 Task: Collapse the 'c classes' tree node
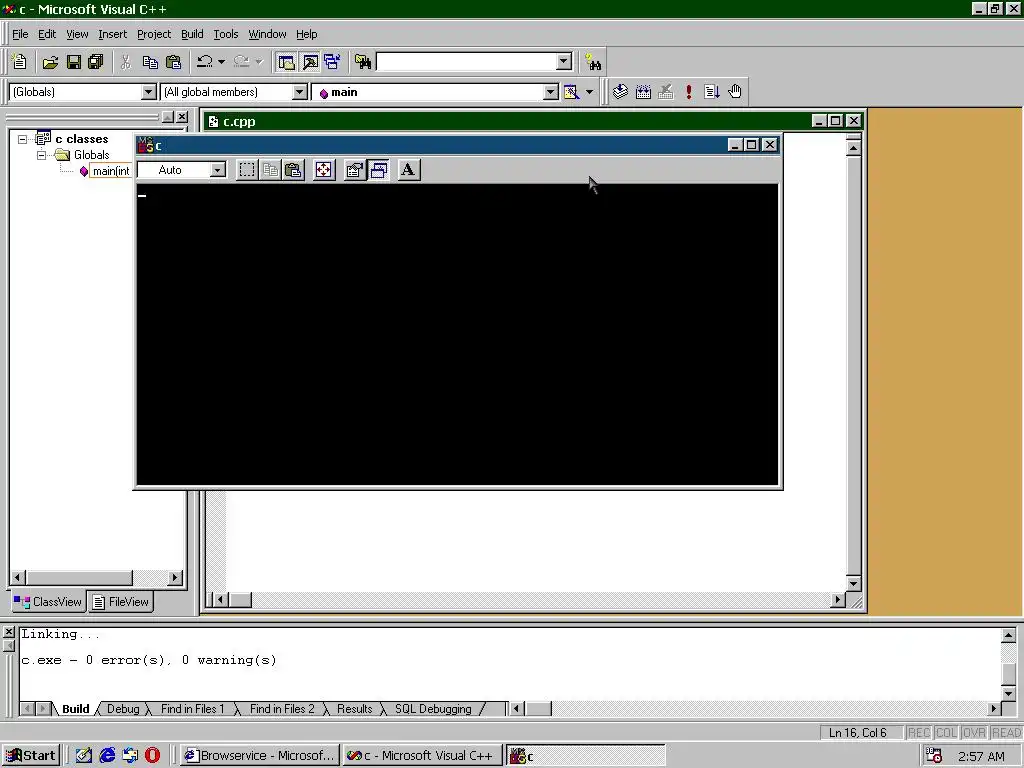pos(23,139)
